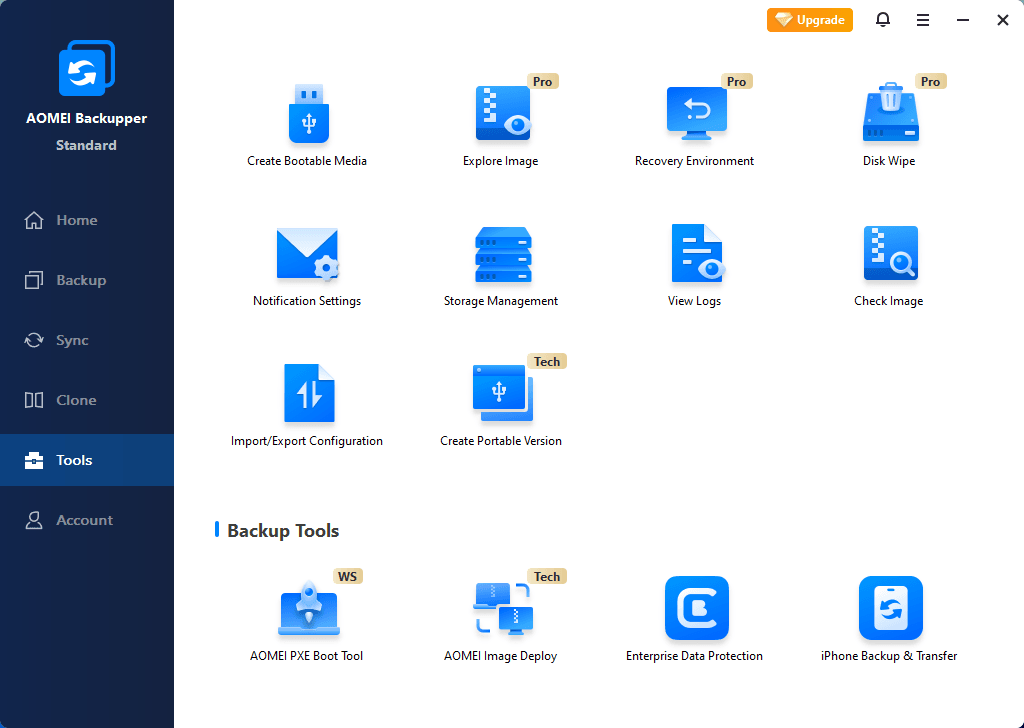Close the AOMEI Backupper window
This screenshot has height=728, width=1024.
click(1002, 20)
